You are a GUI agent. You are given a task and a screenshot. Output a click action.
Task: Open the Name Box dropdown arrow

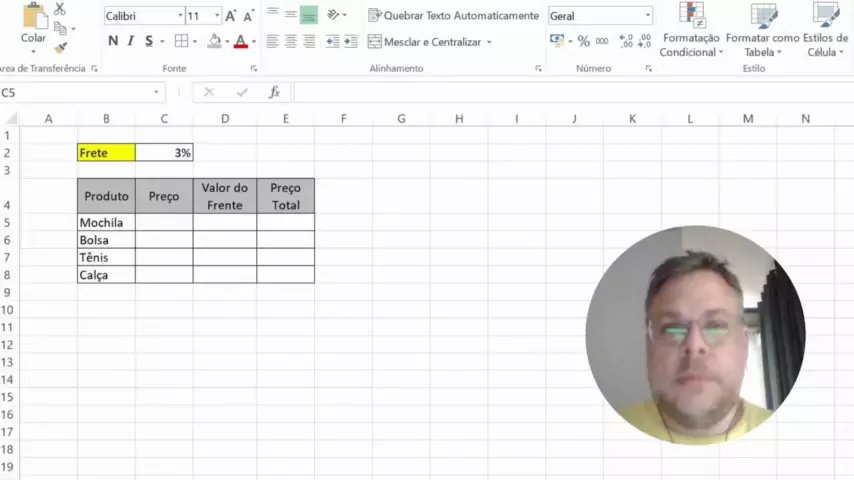click(x=156, y=92)
